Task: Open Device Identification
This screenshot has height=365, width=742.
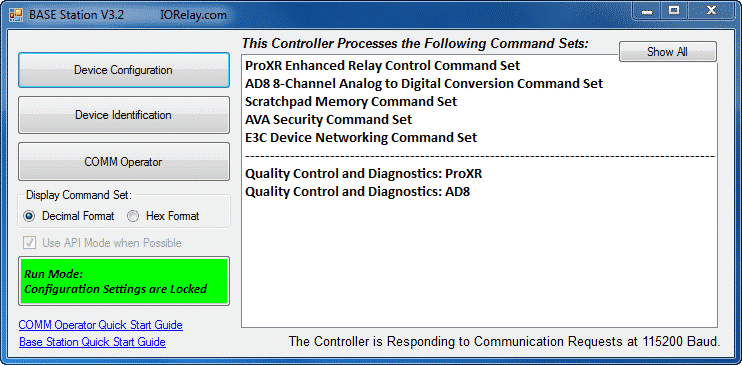Action: click(124, 115)
